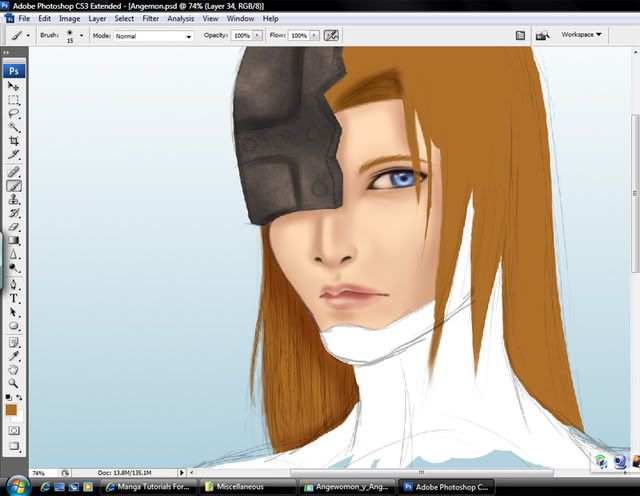Select the Move tool

click(13, 86)
